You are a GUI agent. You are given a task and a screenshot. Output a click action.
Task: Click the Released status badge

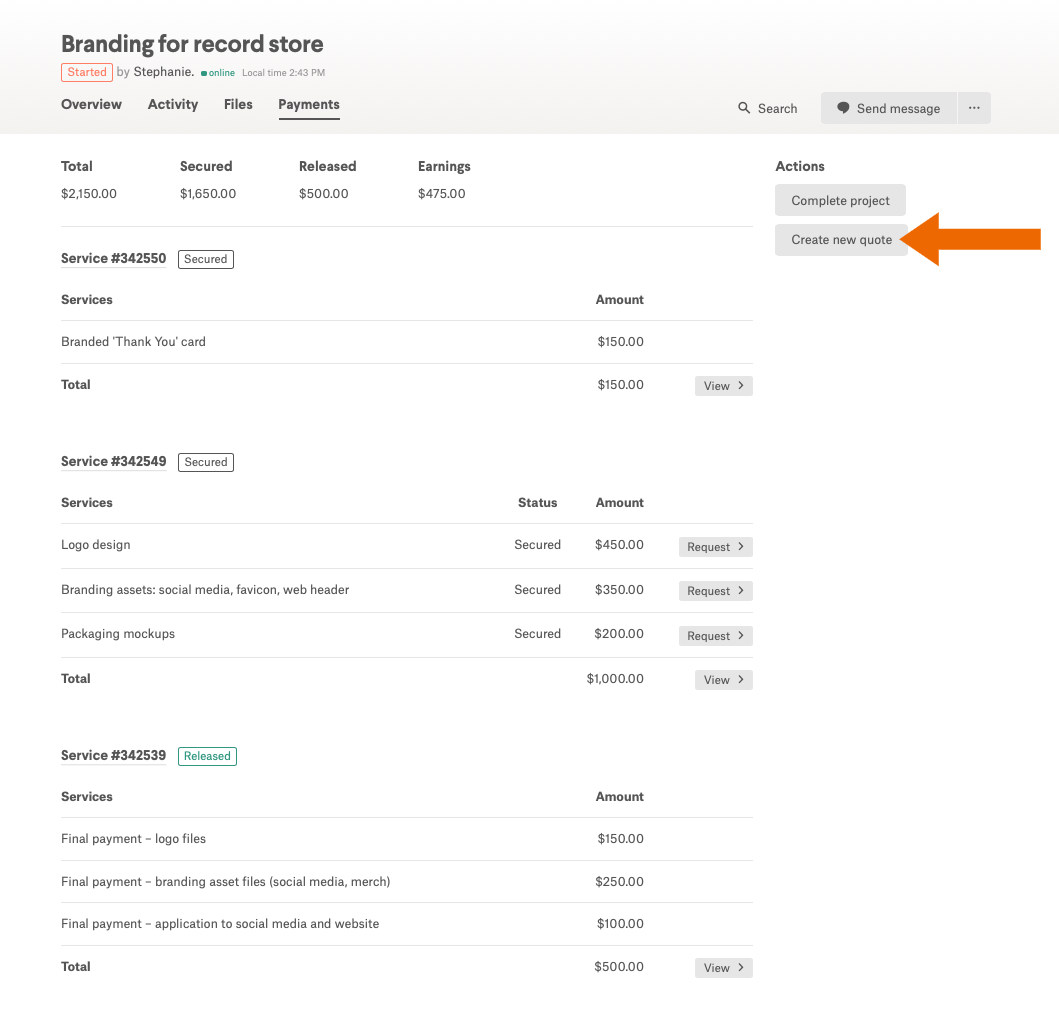click(207, 756)
